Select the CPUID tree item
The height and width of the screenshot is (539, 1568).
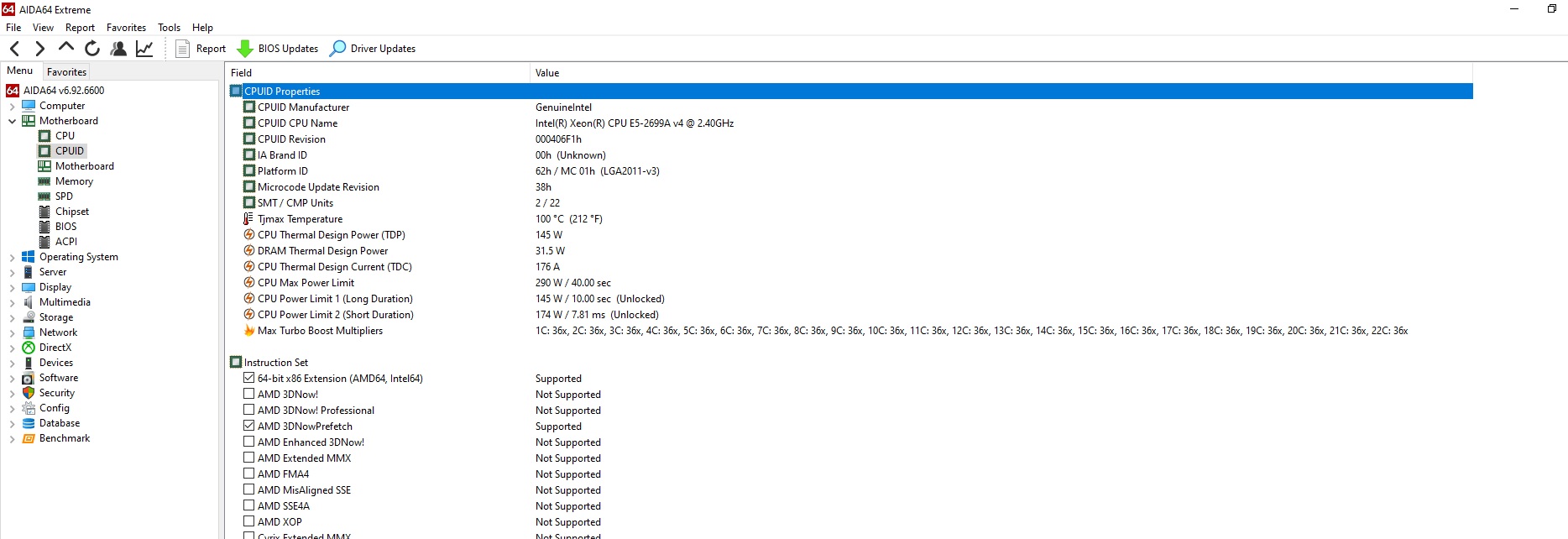point(70,151)
